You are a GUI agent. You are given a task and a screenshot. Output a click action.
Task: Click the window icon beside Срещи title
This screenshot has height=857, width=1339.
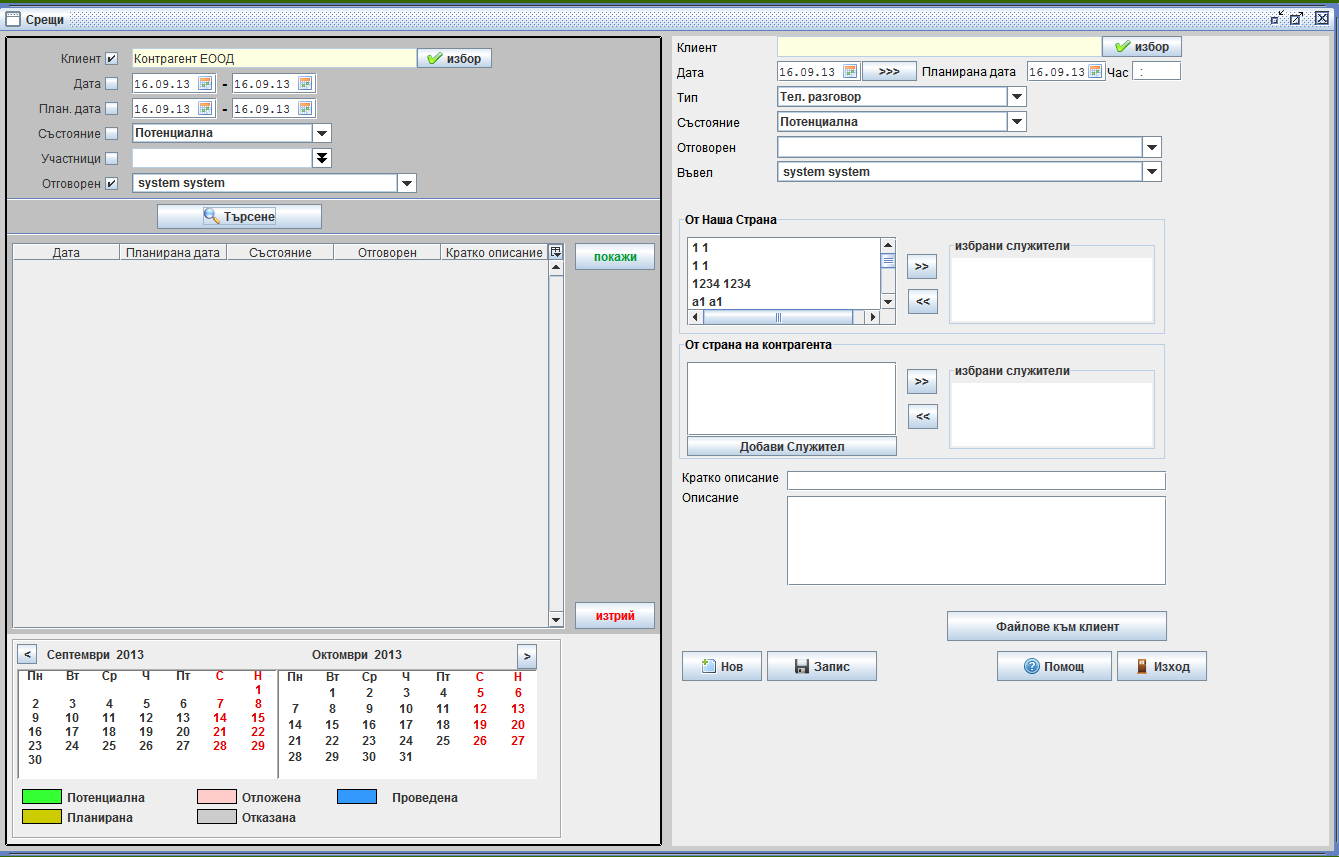[13, 18]
